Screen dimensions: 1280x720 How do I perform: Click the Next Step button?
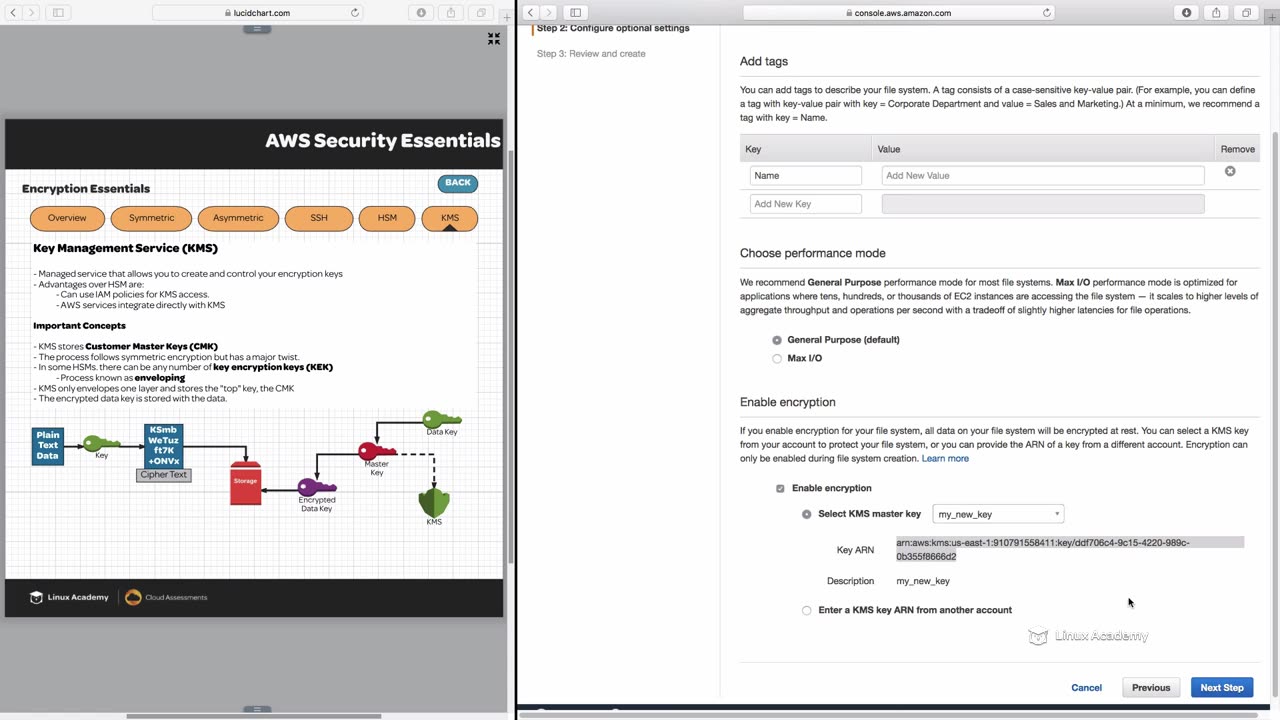pyautogui.click(x=1222, y=688)
